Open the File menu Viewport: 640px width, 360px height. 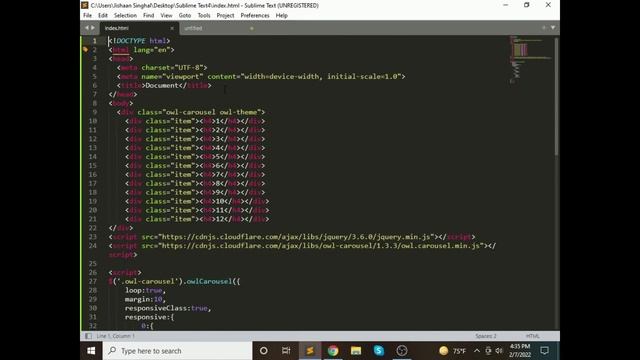point(87,16)
